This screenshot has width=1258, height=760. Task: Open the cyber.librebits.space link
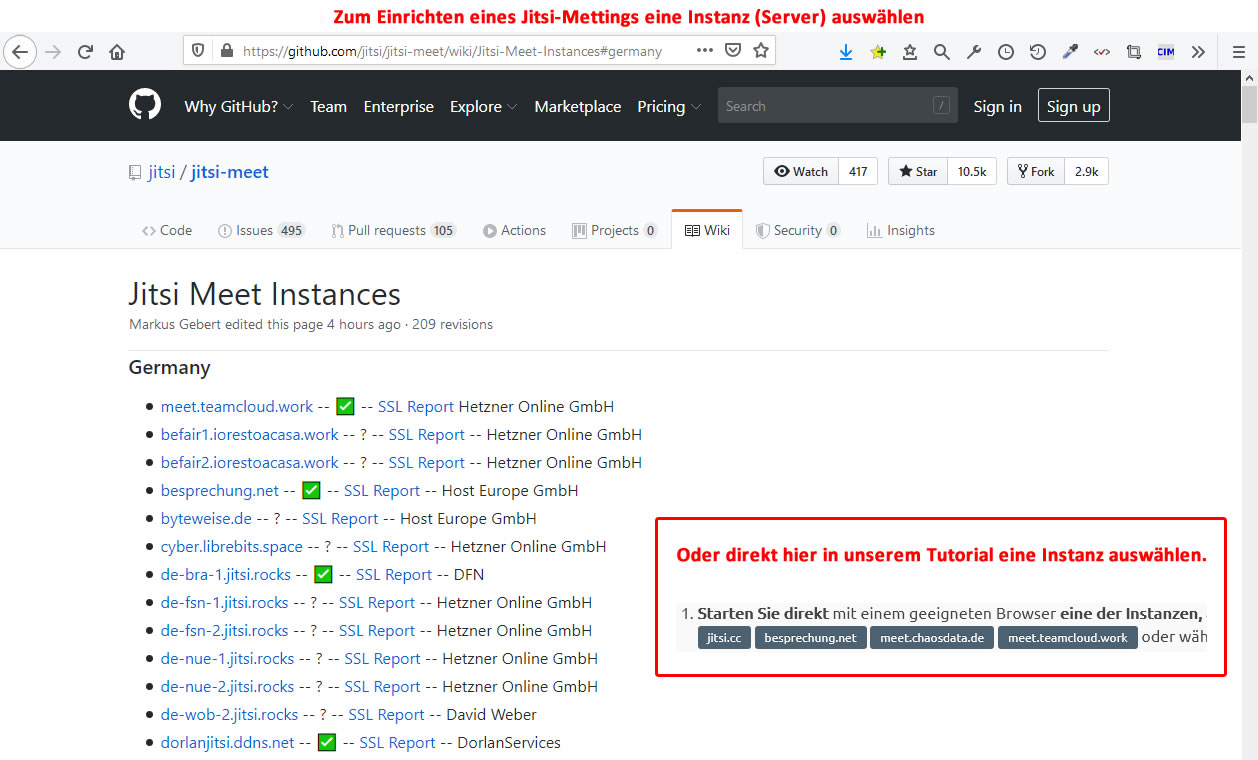[x=232, y=547]
